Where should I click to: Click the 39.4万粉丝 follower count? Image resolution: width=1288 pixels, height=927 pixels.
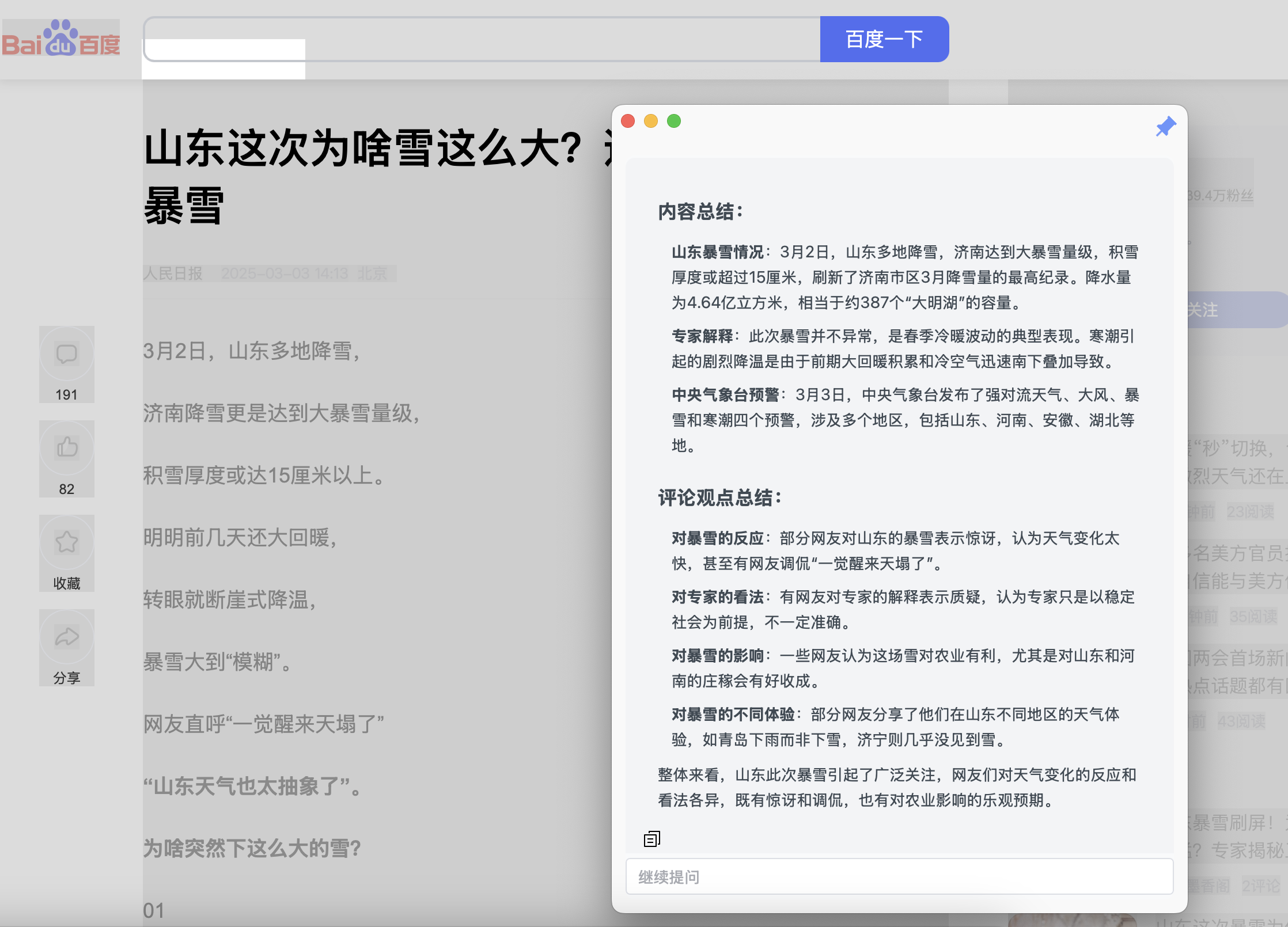pyautogui.click(x=1220, y=196)
